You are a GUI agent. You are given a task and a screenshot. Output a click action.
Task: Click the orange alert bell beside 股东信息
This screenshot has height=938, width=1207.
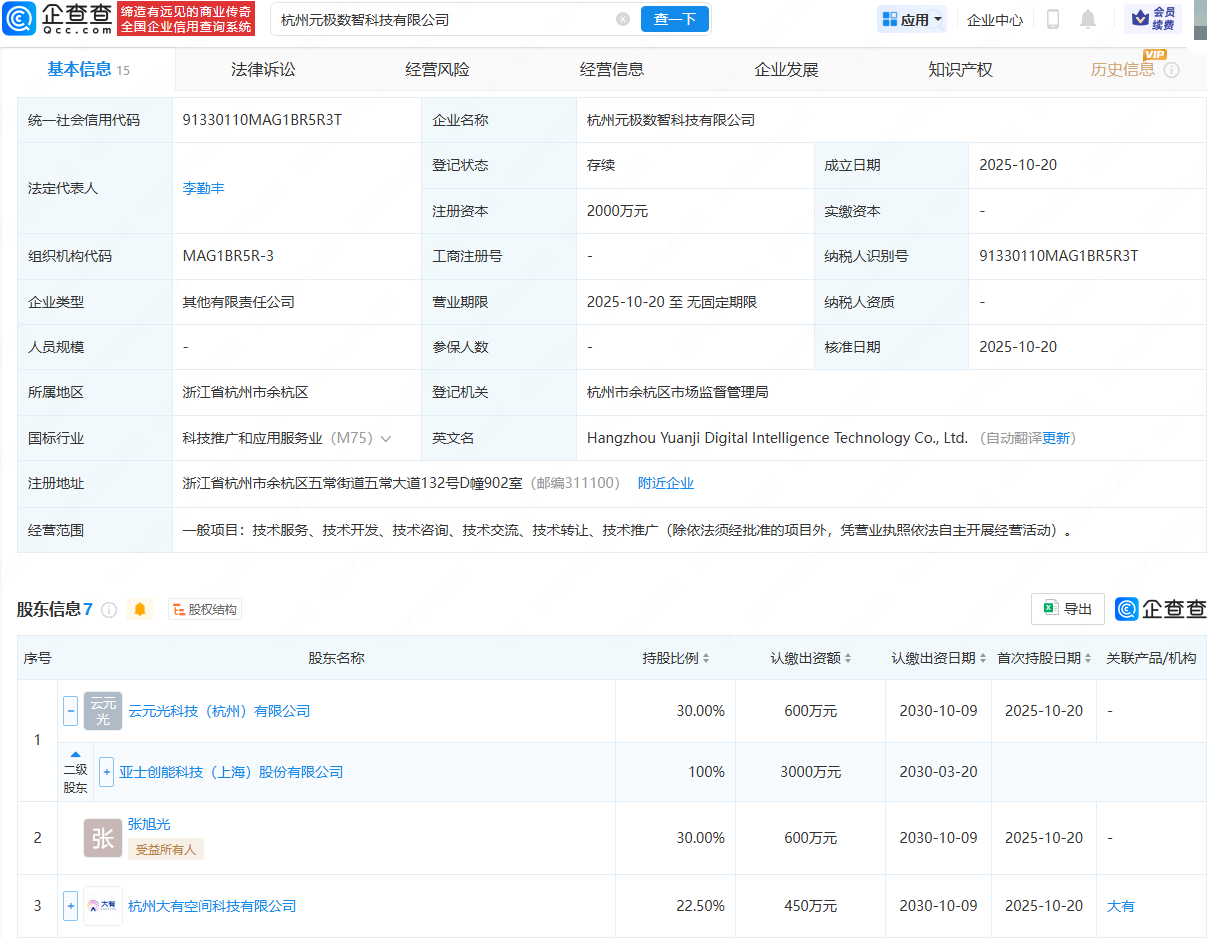[x=140, y=608]
